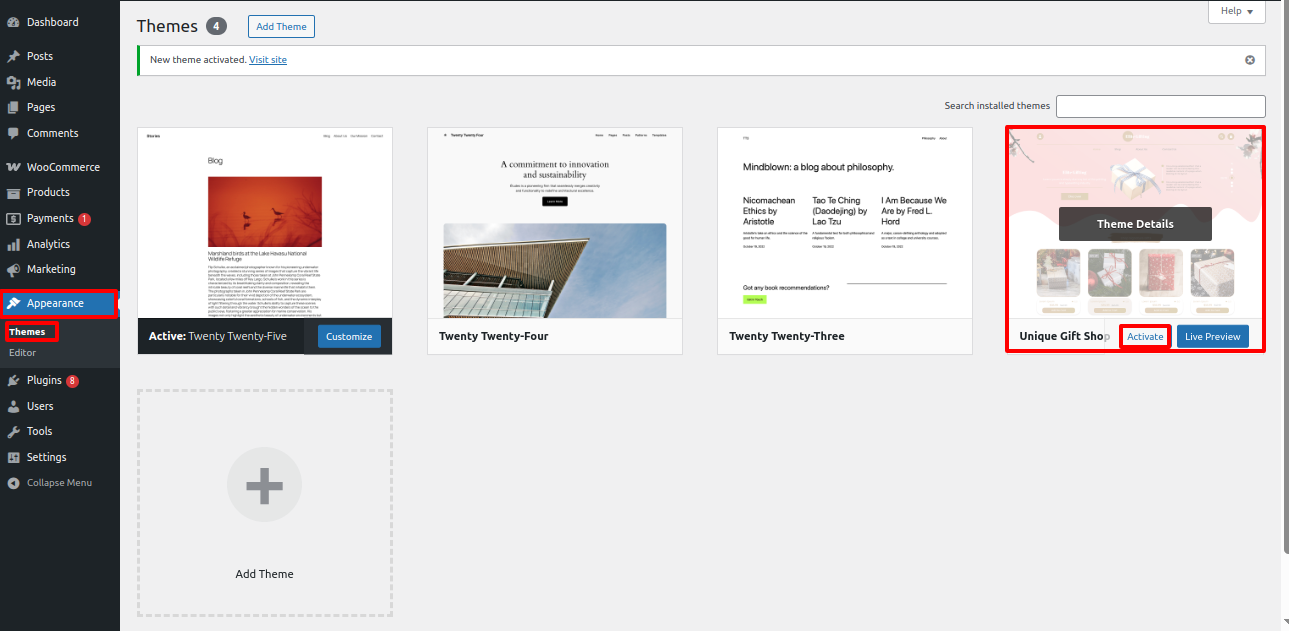The height and width of the screenshot is (631, 1289).
Task: Dismiss the theme activated notice
Action: (1249, 60)
